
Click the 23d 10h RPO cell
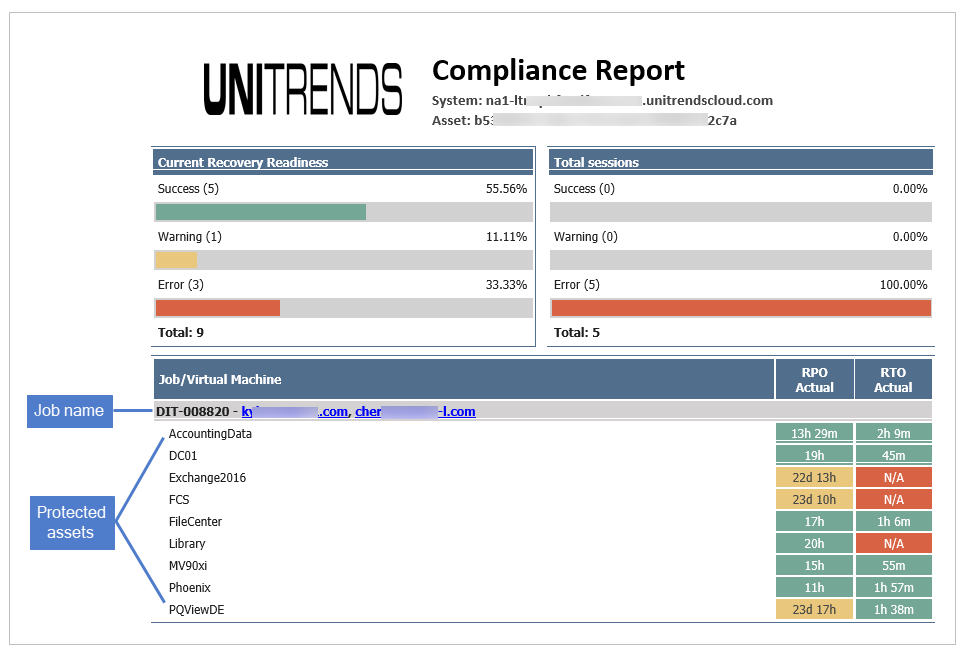[x=814, y=499]
